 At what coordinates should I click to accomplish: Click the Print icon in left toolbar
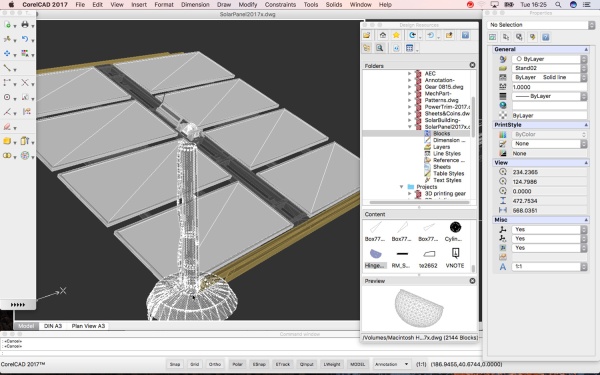pos(25,24)
